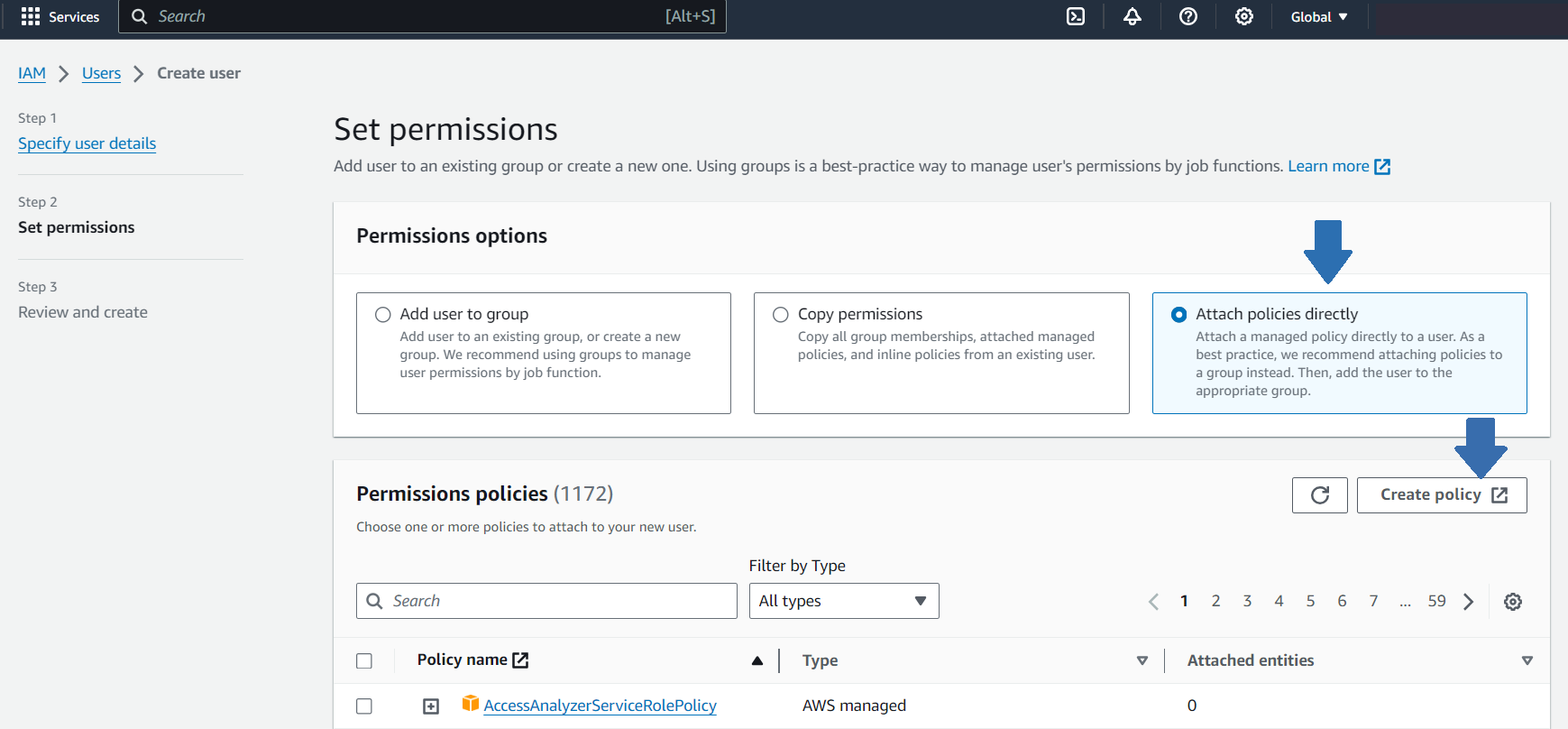1568x729 pixels.
Task: Go to policies page 2
Action: pyautogui.click(x=1216, y=601)
